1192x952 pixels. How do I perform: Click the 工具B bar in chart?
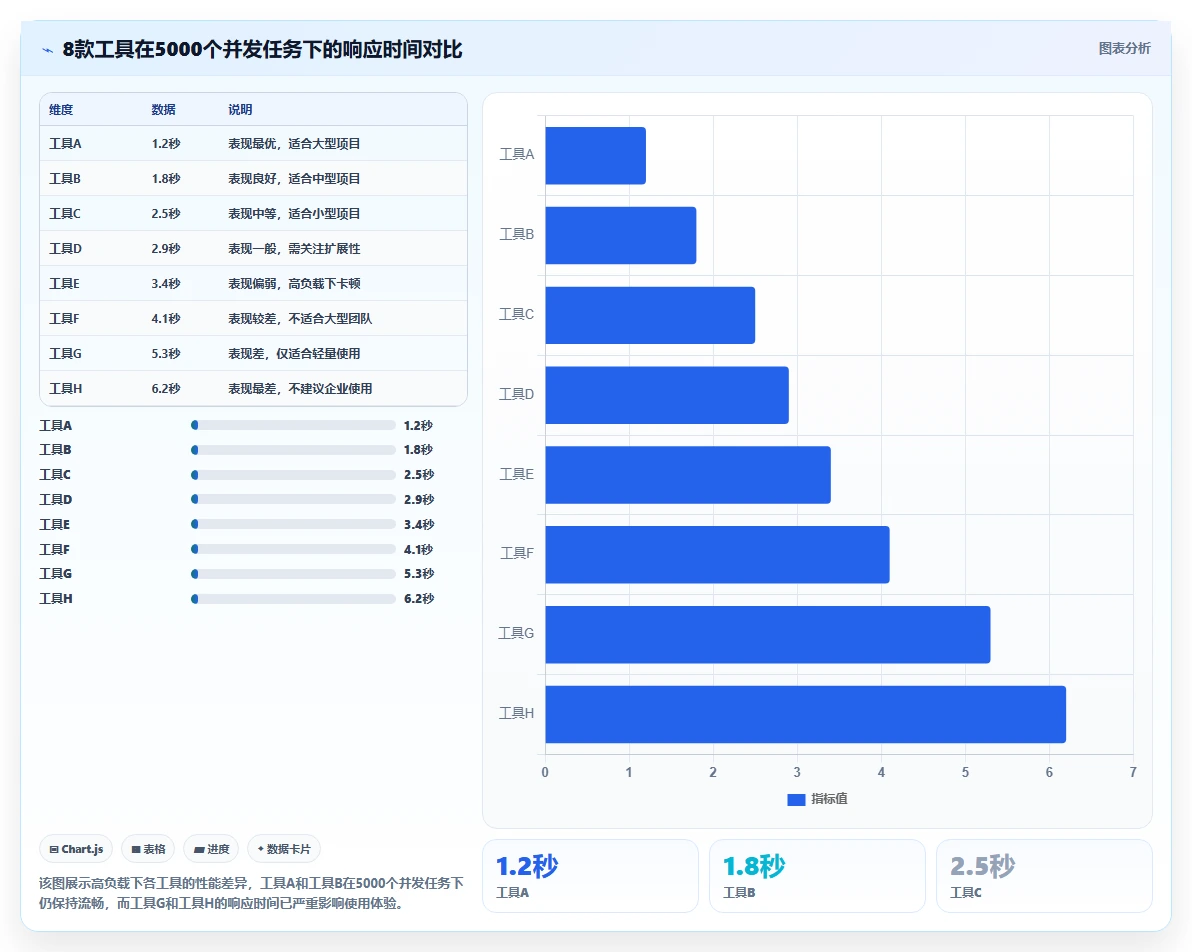pyautogui.click(x=620, y=235)
